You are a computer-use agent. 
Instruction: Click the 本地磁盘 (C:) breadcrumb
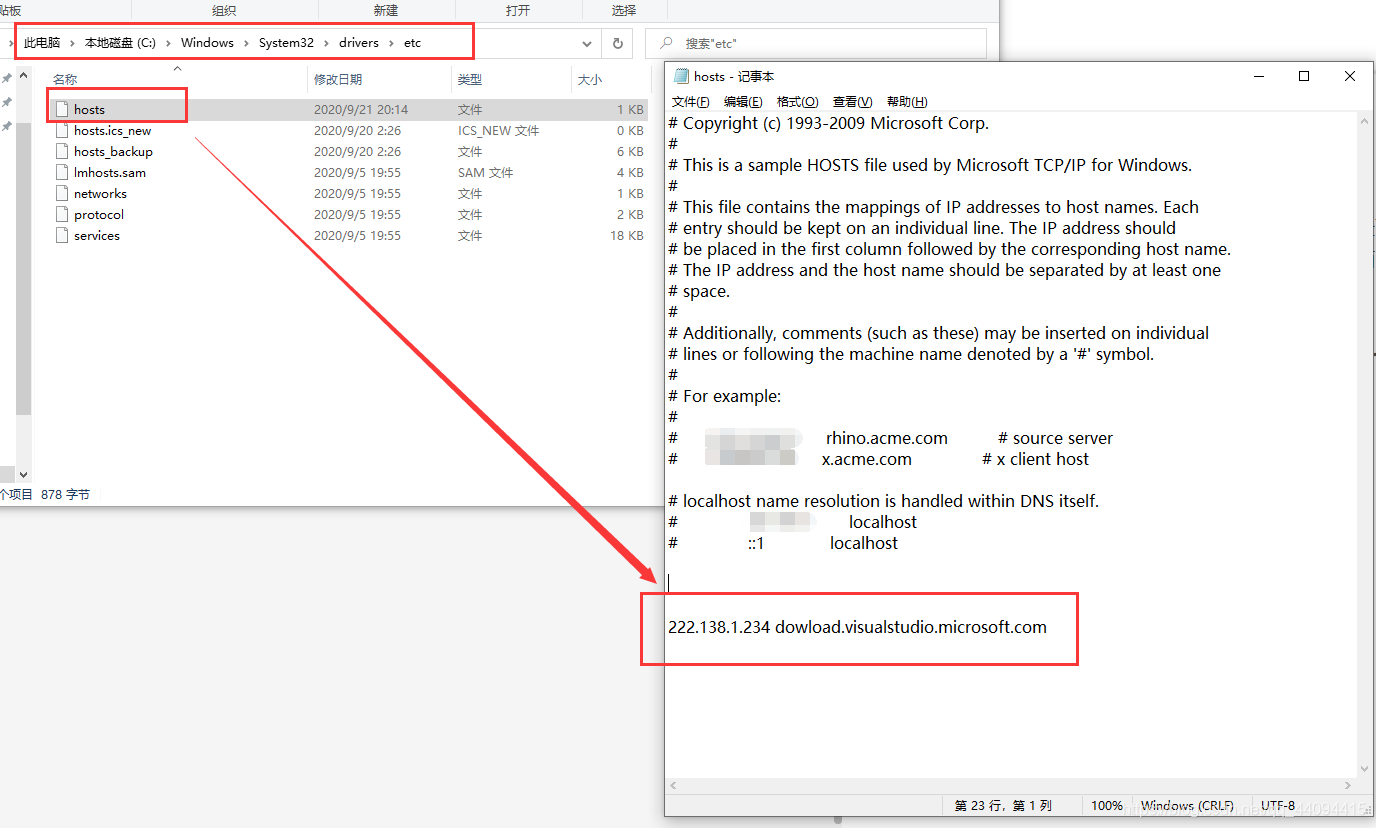pyautogui.click(x=120, y=43)
